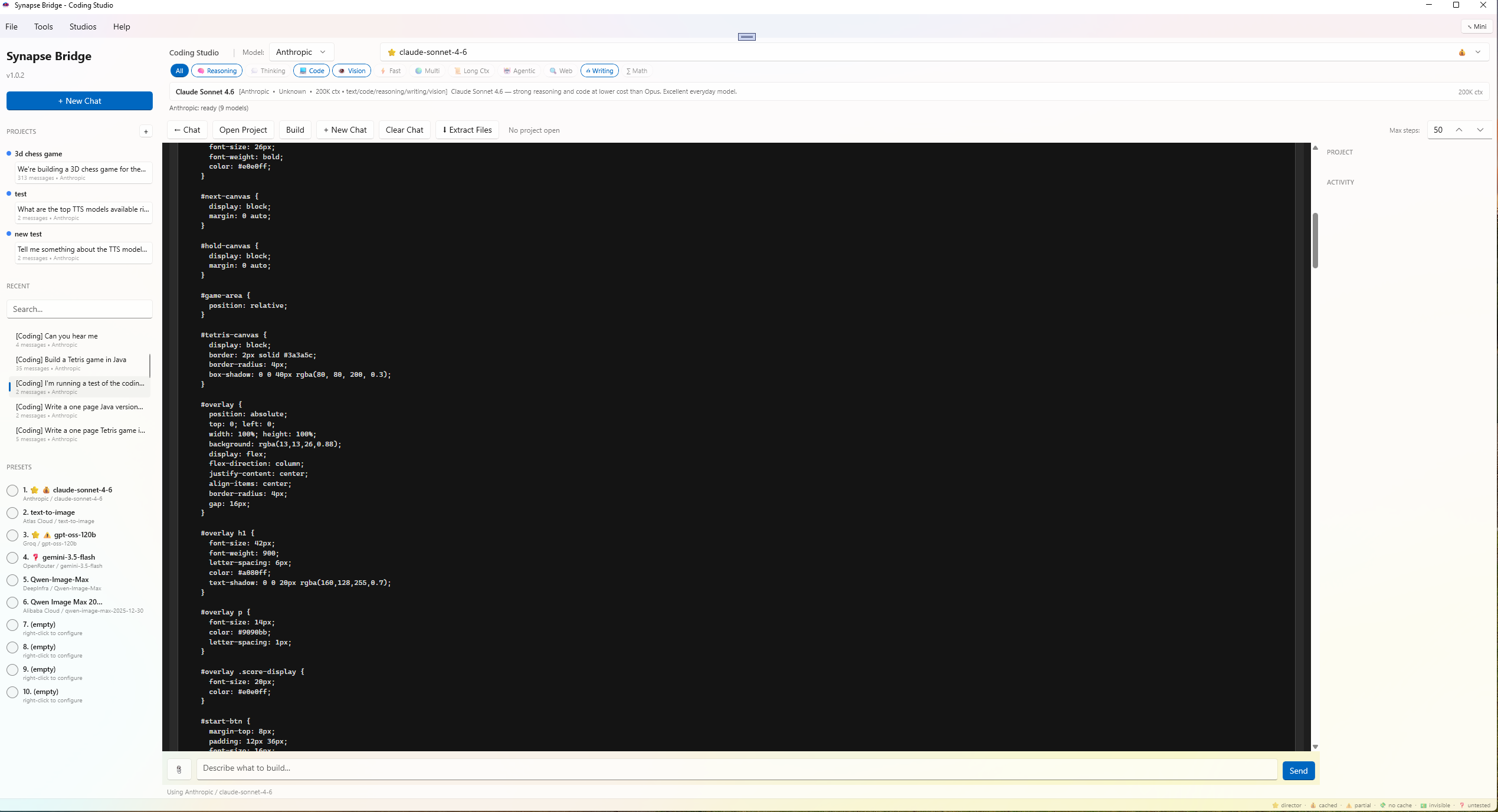Viewport: 1498px width, 812px height.
Task: Toggle the Writing filter chip
Action: point(599,71)
